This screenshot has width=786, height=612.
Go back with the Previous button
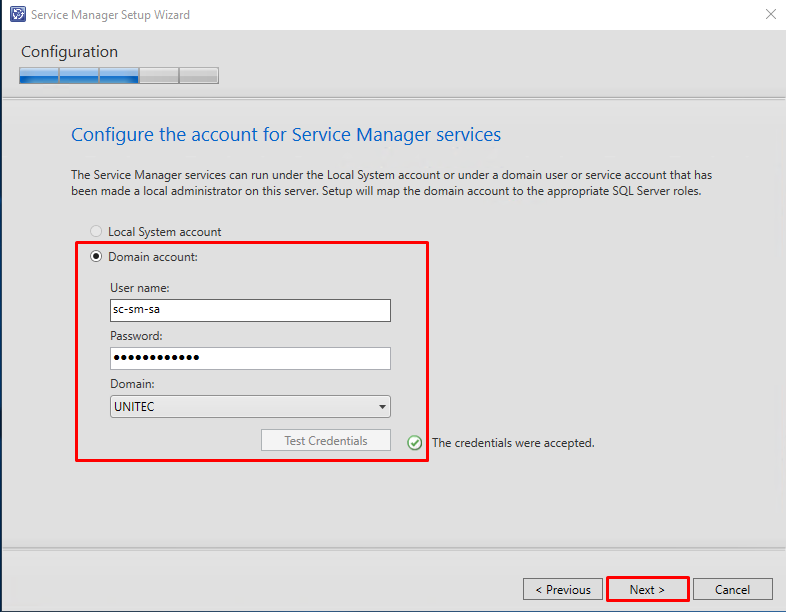tap(562, 589)
